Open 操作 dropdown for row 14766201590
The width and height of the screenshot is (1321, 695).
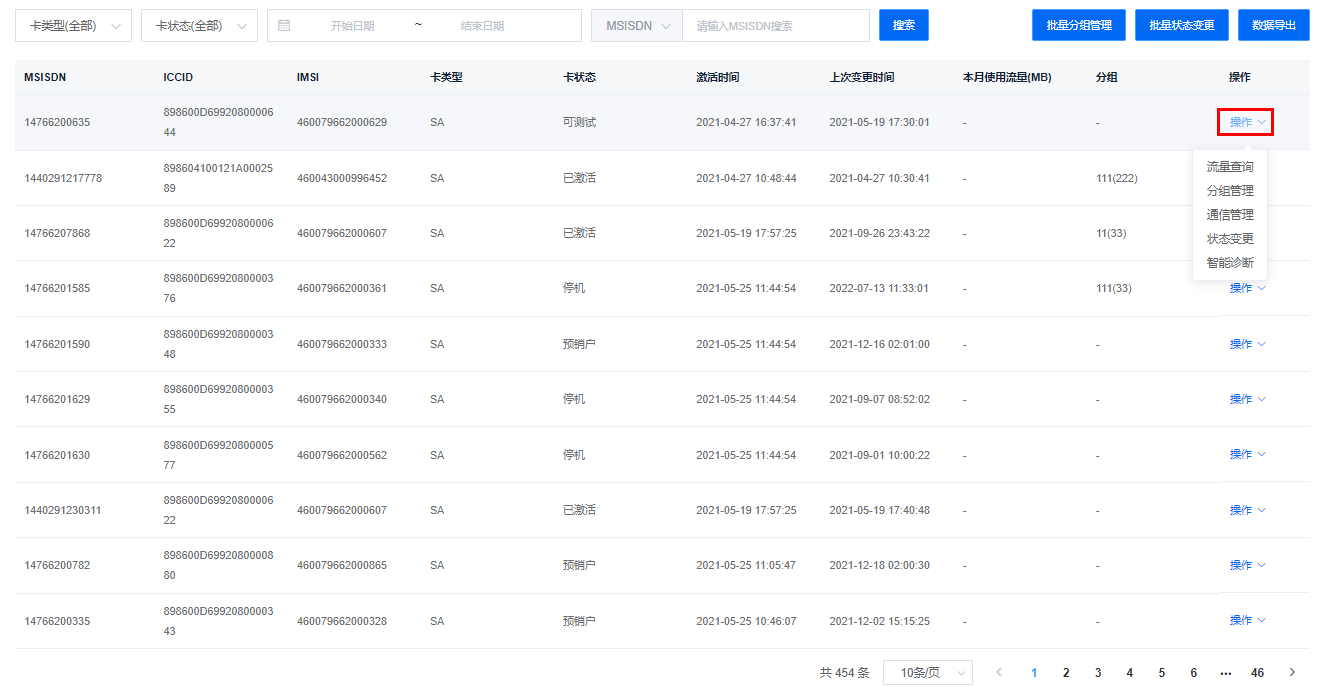pos(1246,344)
